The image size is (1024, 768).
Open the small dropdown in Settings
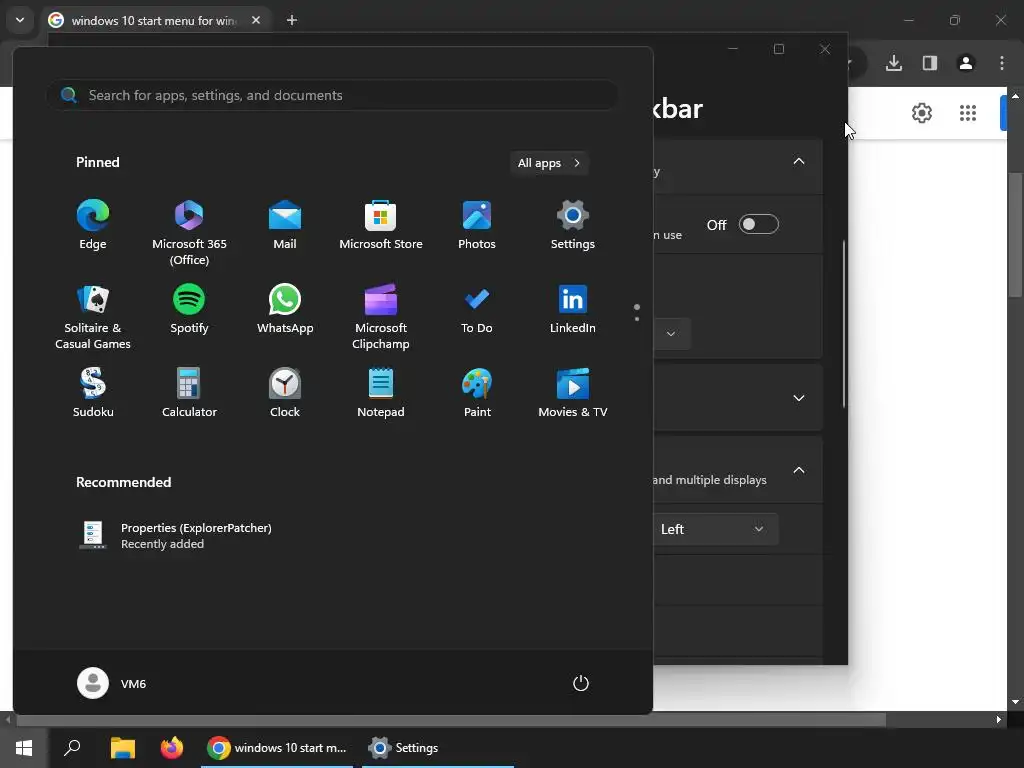[x=671, y=334]
